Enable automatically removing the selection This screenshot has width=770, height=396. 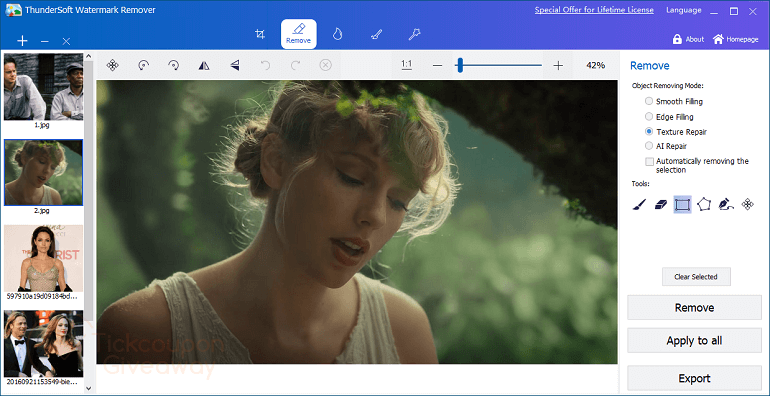[649, 161]
